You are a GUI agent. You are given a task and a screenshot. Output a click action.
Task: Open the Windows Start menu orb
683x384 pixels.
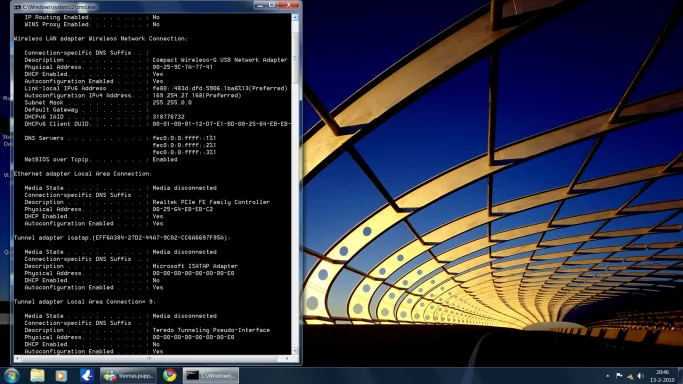(11, 375)
